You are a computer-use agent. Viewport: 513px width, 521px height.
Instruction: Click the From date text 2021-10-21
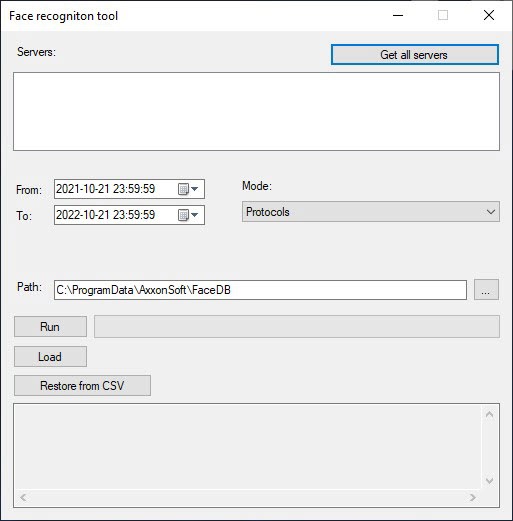(83, 189)
